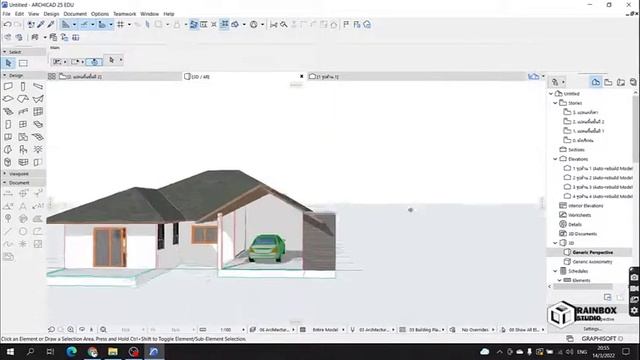Open Microsoft Edge from the taskbar
The height and width of the screenshot is (360, 640).
click(71, 351)
